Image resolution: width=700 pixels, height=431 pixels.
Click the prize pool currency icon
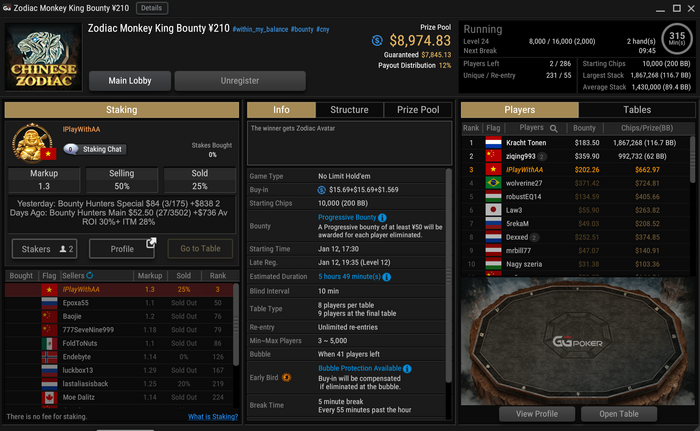[377, 41]
